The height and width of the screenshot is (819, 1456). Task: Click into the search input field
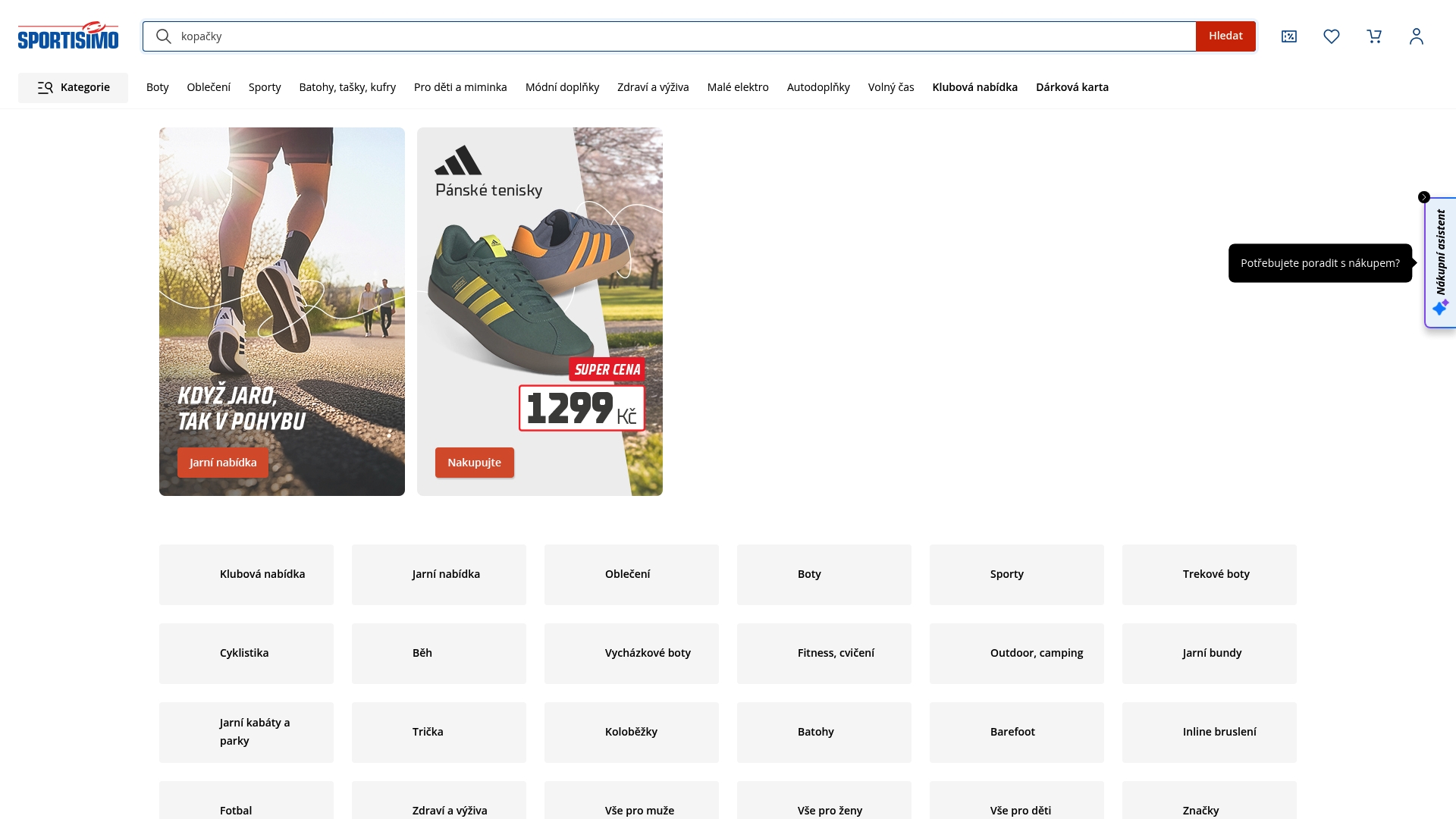click(x=682, y=36)
